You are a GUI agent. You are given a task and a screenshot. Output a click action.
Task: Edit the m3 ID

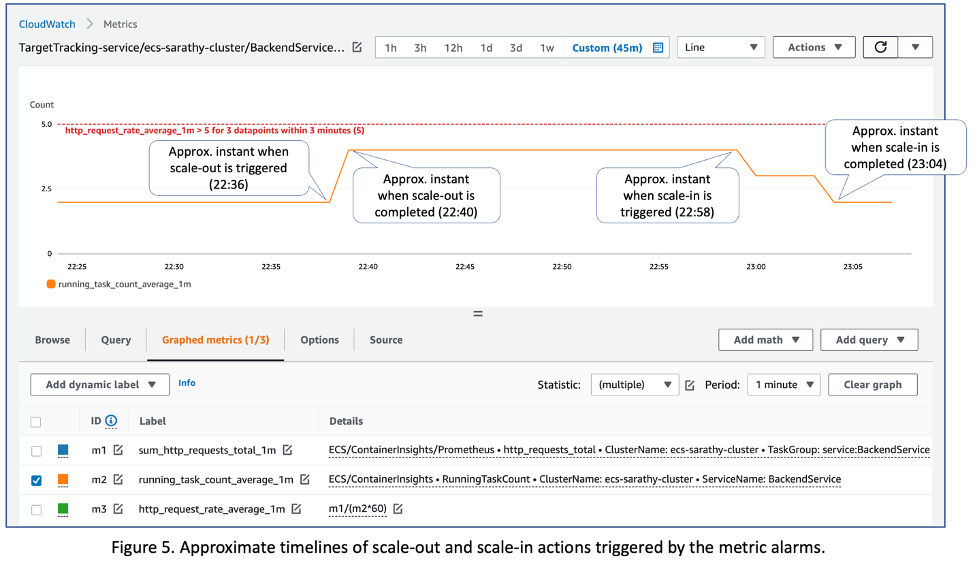[118, 509]
